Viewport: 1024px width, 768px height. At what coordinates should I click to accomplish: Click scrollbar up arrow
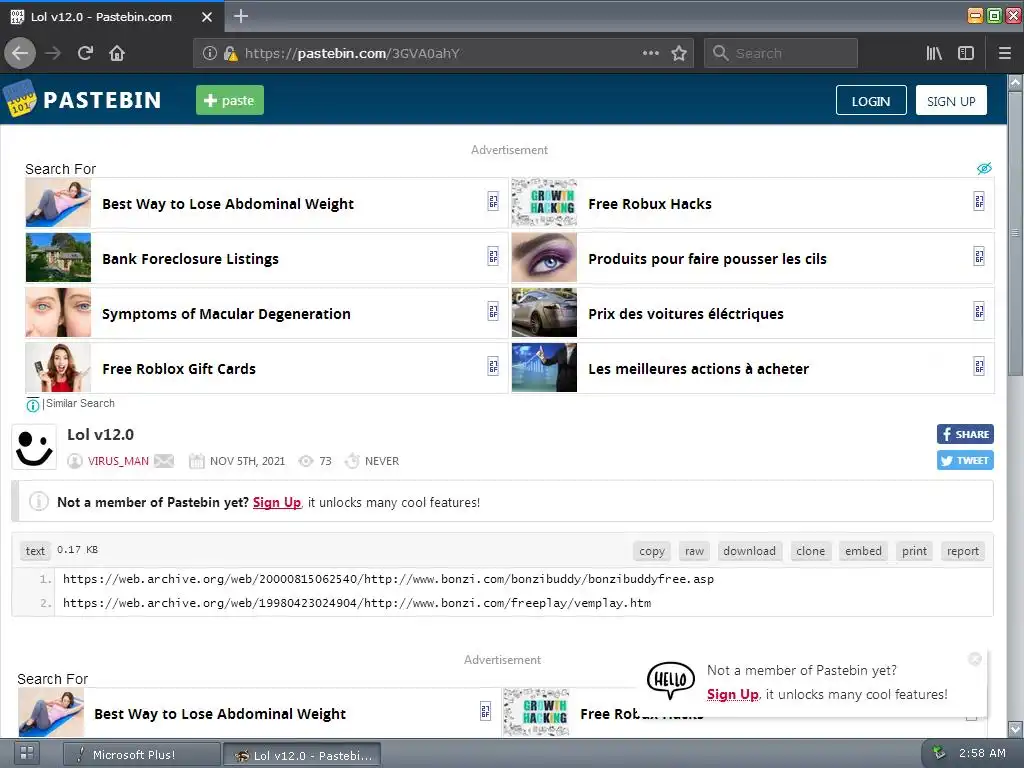tap(1015, 83)
